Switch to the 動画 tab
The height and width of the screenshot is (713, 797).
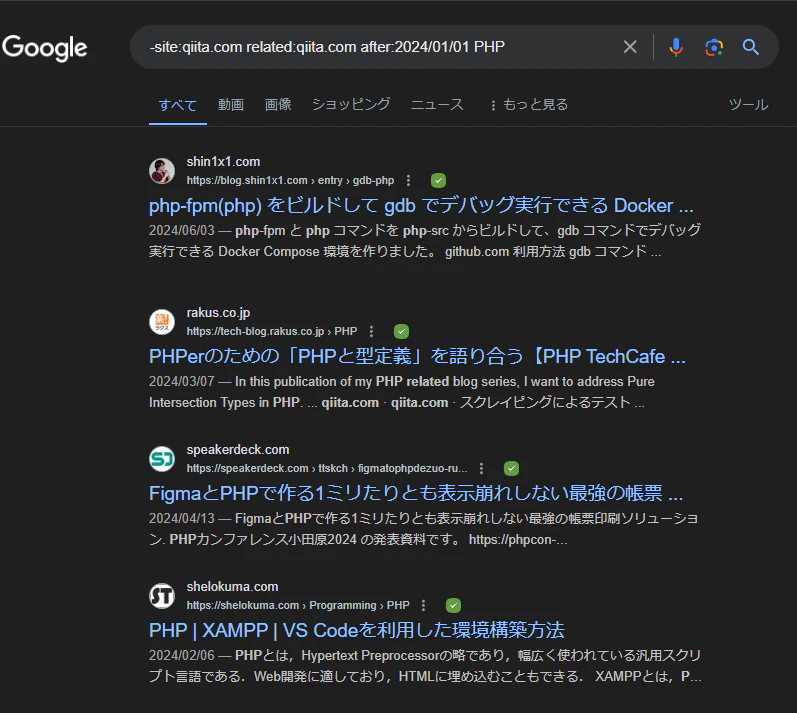[231, 105]
